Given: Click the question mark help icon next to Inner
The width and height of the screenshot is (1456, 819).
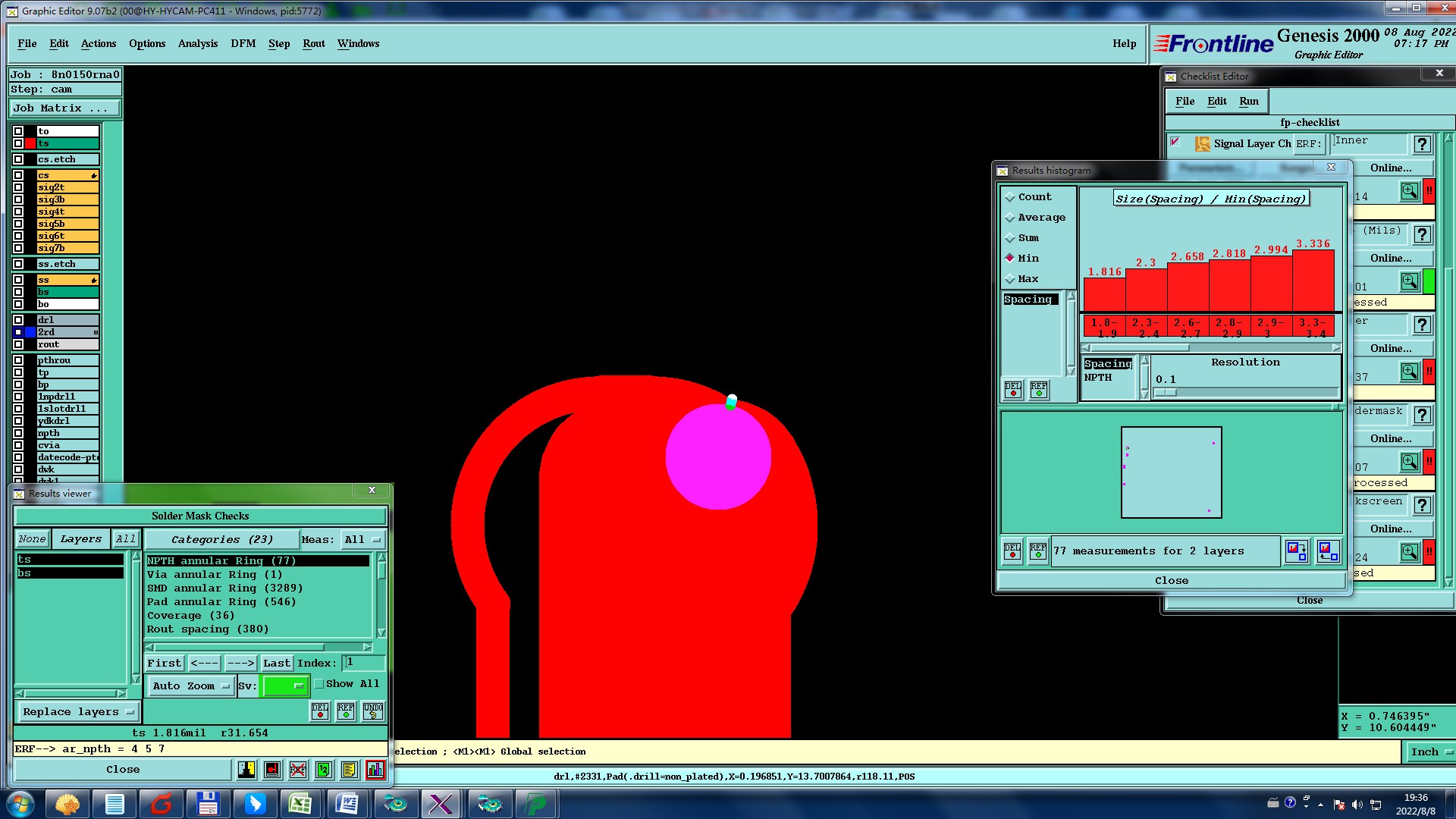Looking at the screenshot, I should click(x=1422, y=144).
